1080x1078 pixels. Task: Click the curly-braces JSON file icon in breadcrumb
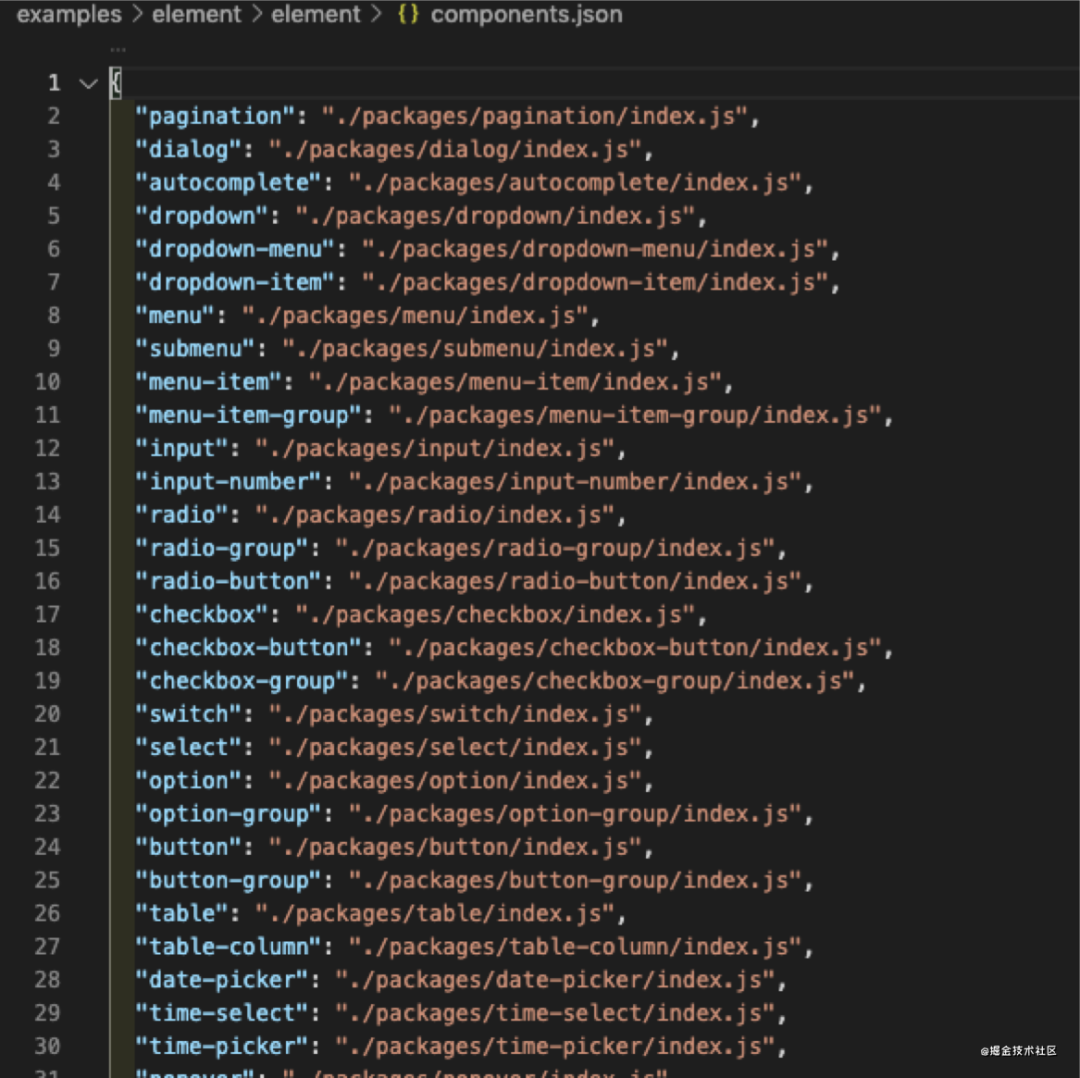point(408,14)
